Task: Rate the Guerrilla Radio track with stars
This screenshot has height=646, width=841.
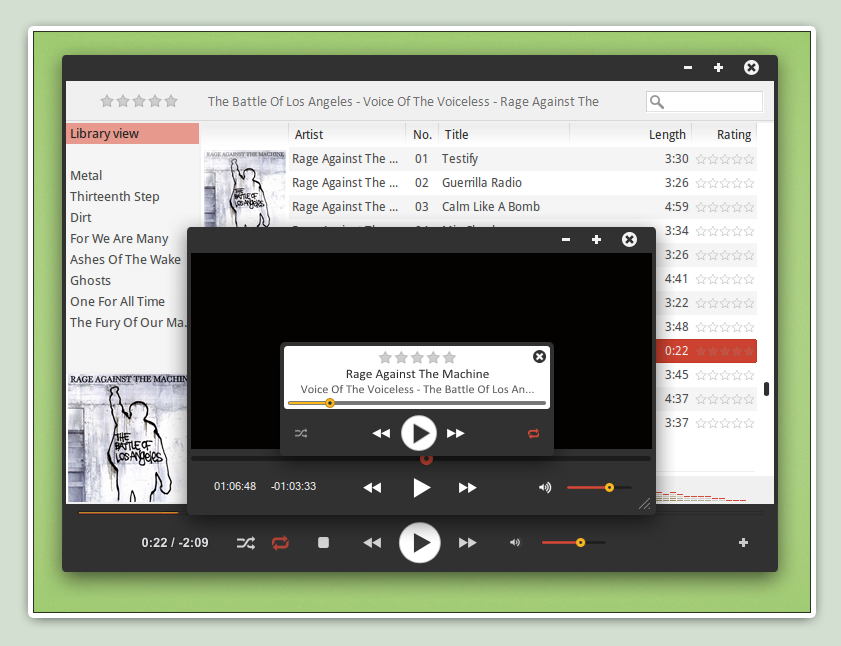Action: coord(725,183)
